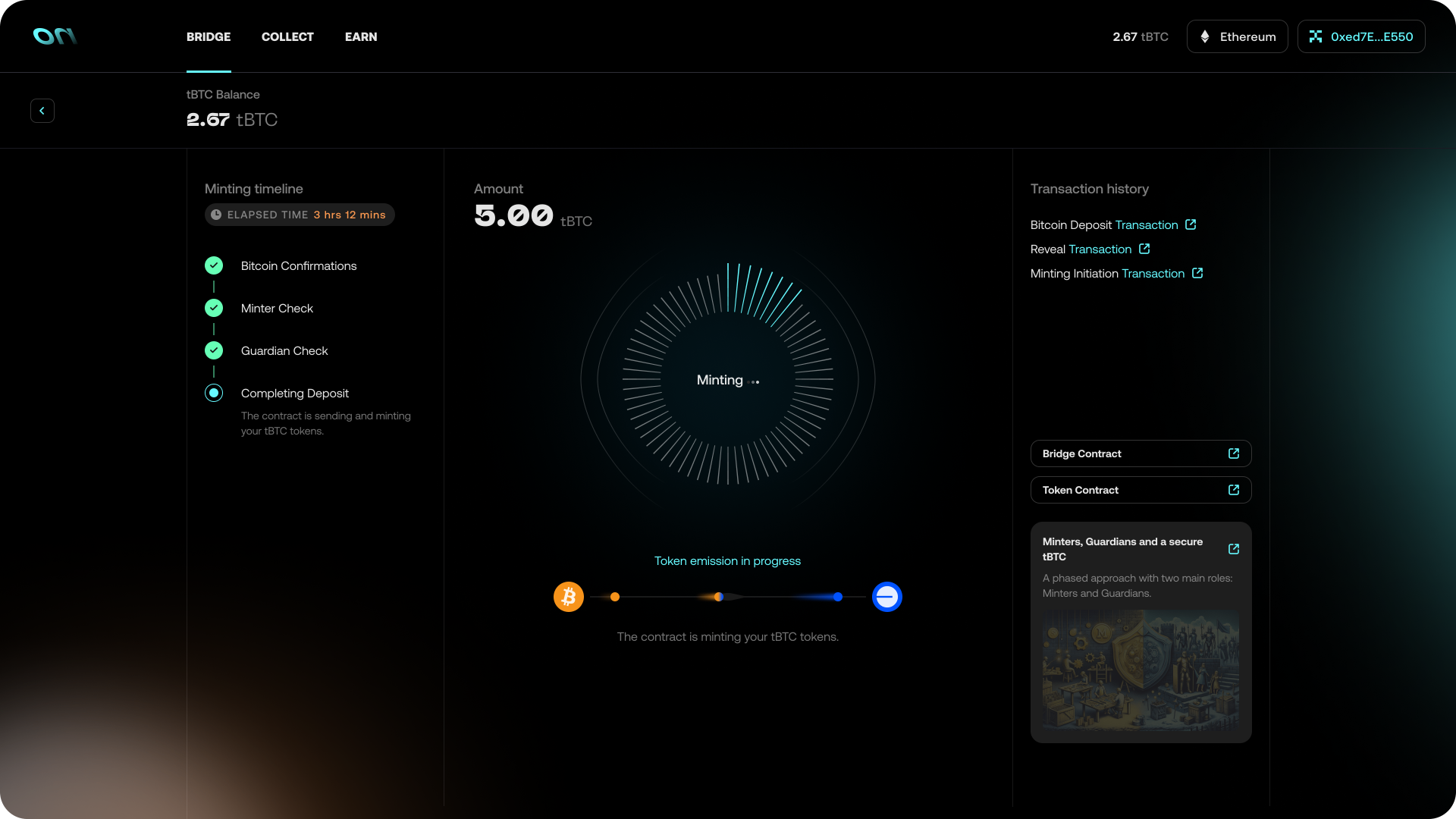
Task: Open the Bitcoin Deposit Transaction link
Action: [1147, 225]
